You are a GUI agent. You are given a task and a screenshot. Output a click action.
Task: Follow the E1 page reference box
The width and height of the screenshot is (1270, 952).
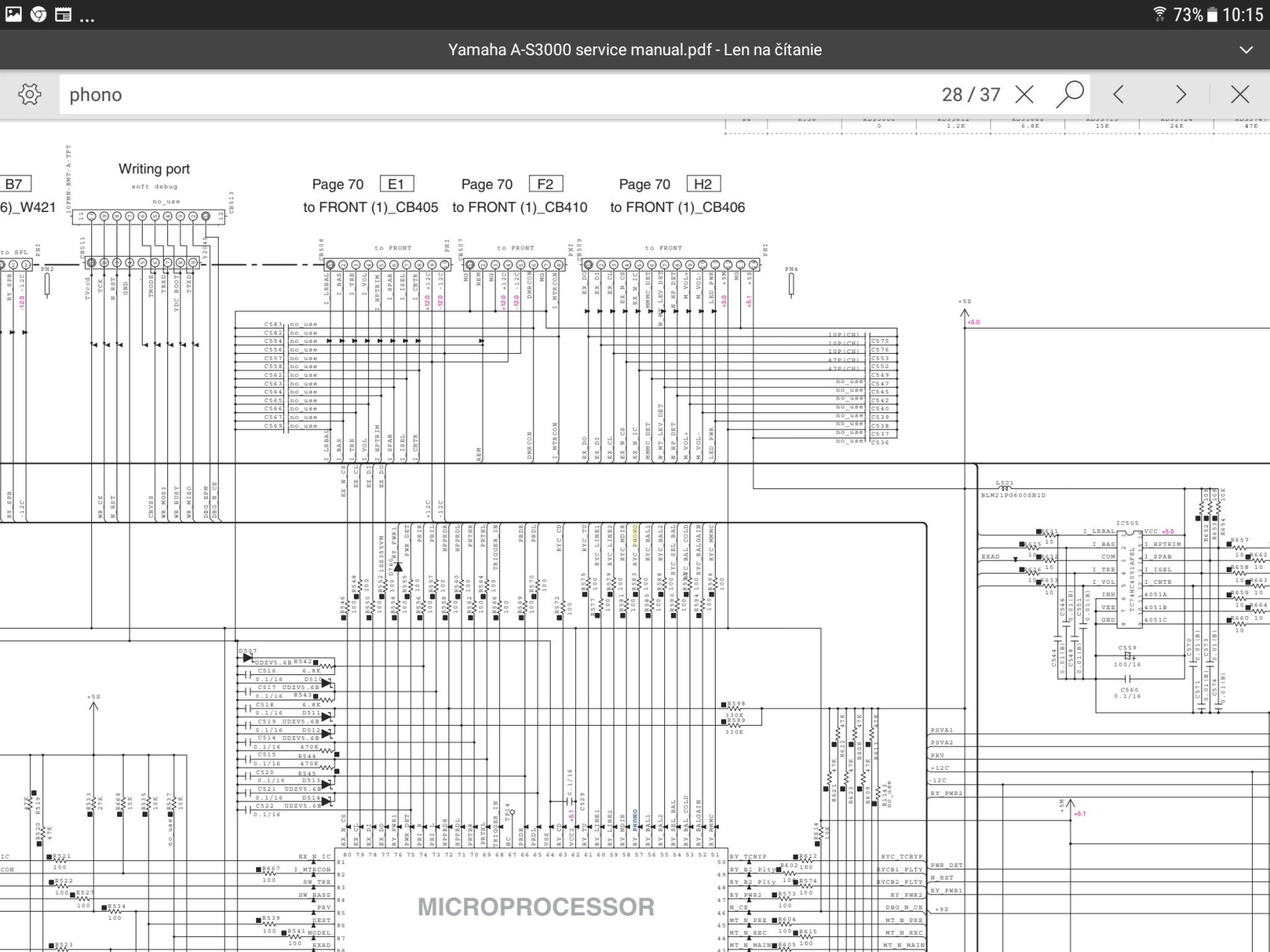point(396,184)
